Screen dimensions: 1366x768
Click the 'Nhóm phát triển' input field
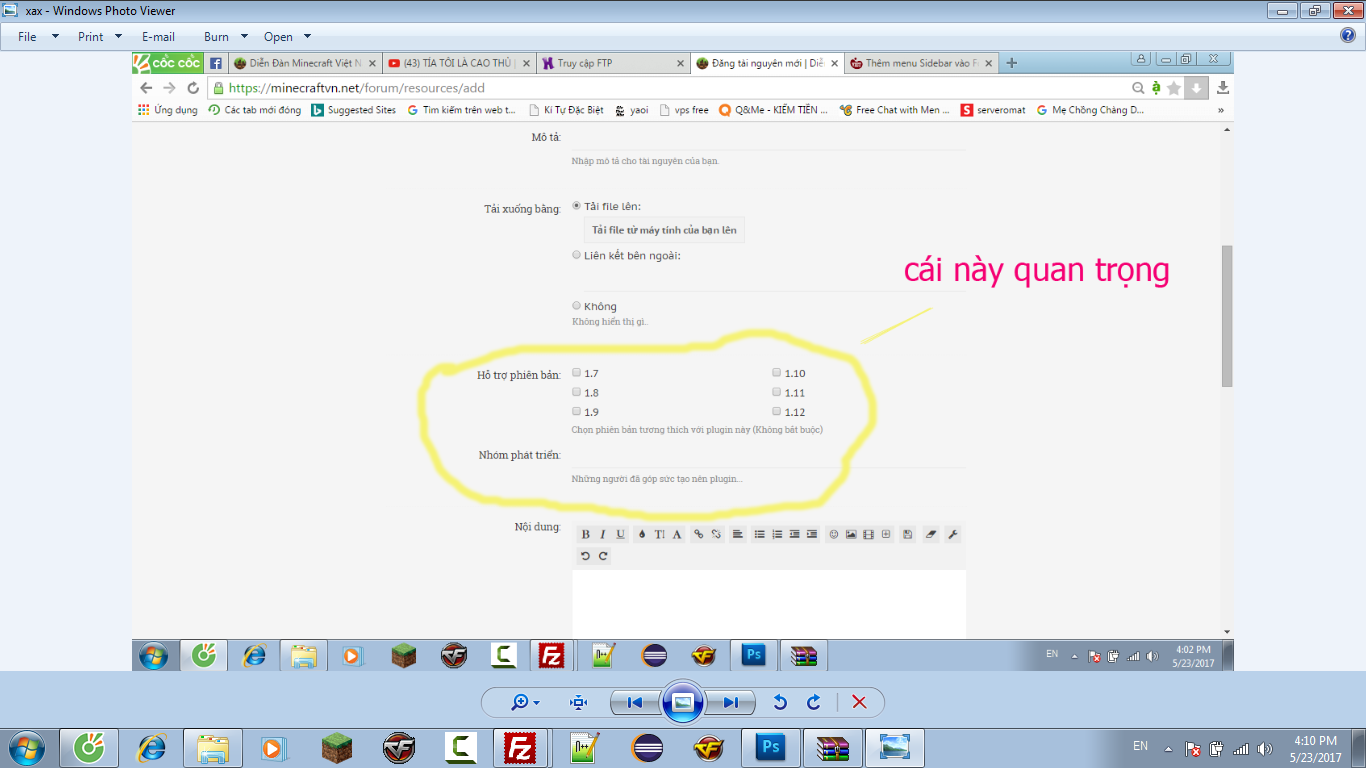[x=768, y=456]
